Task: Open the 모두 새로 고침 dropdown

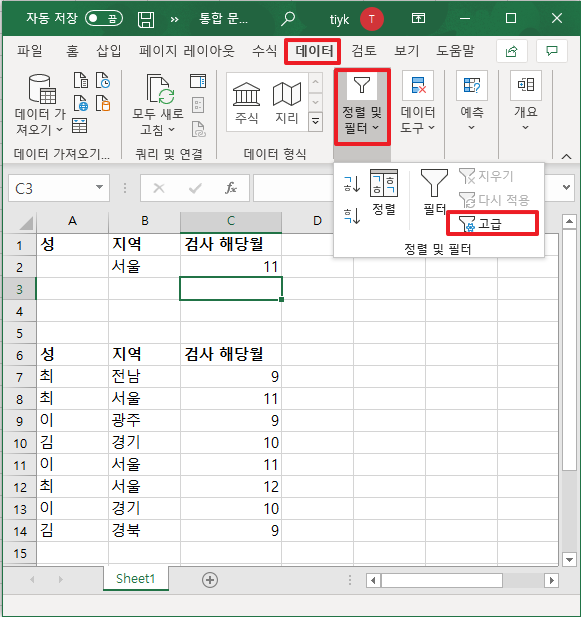Action: click(x=158, y=105)
